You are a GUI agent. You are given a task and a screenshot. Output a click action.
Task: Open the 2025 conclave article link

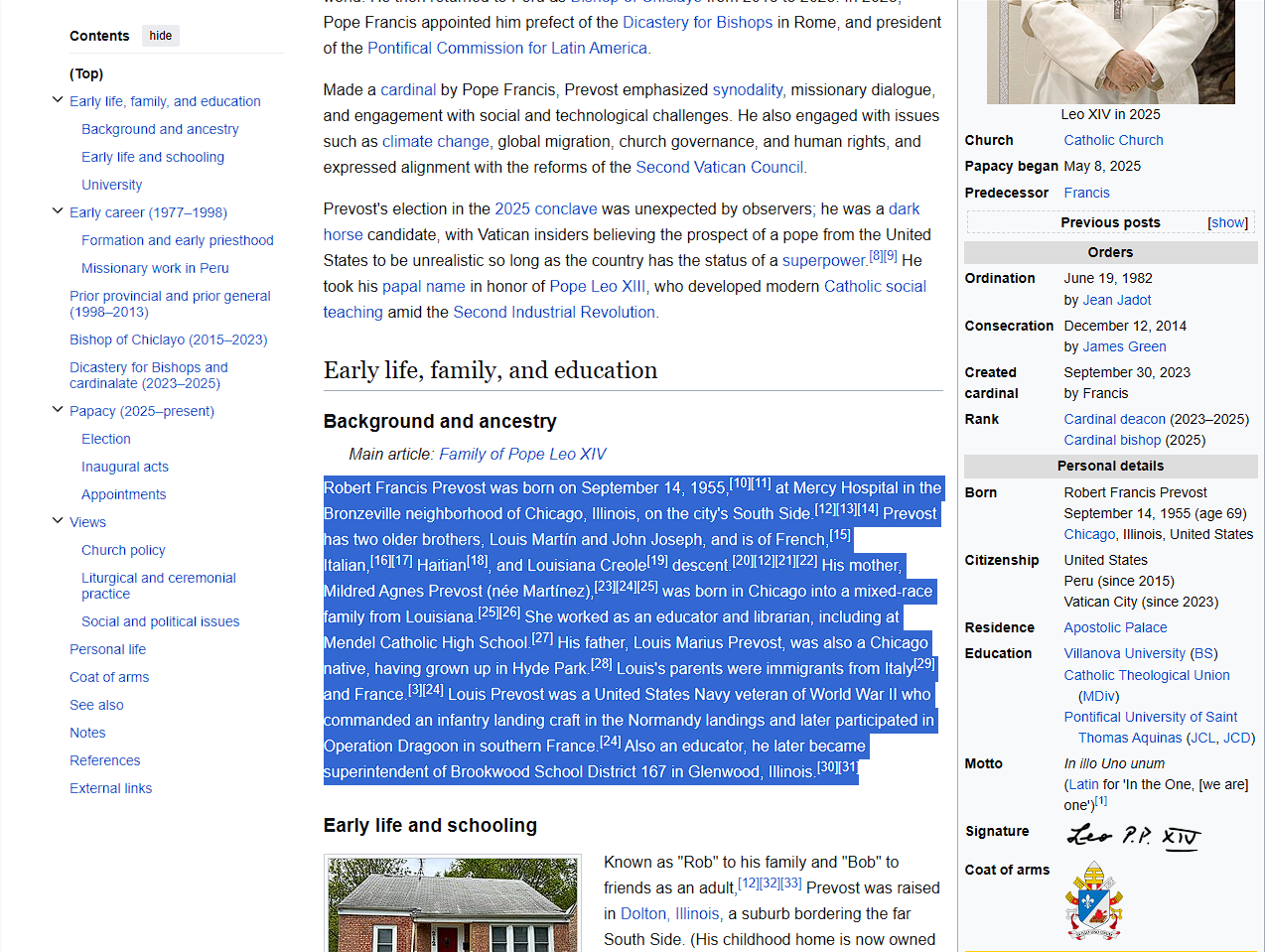(546, 208)
